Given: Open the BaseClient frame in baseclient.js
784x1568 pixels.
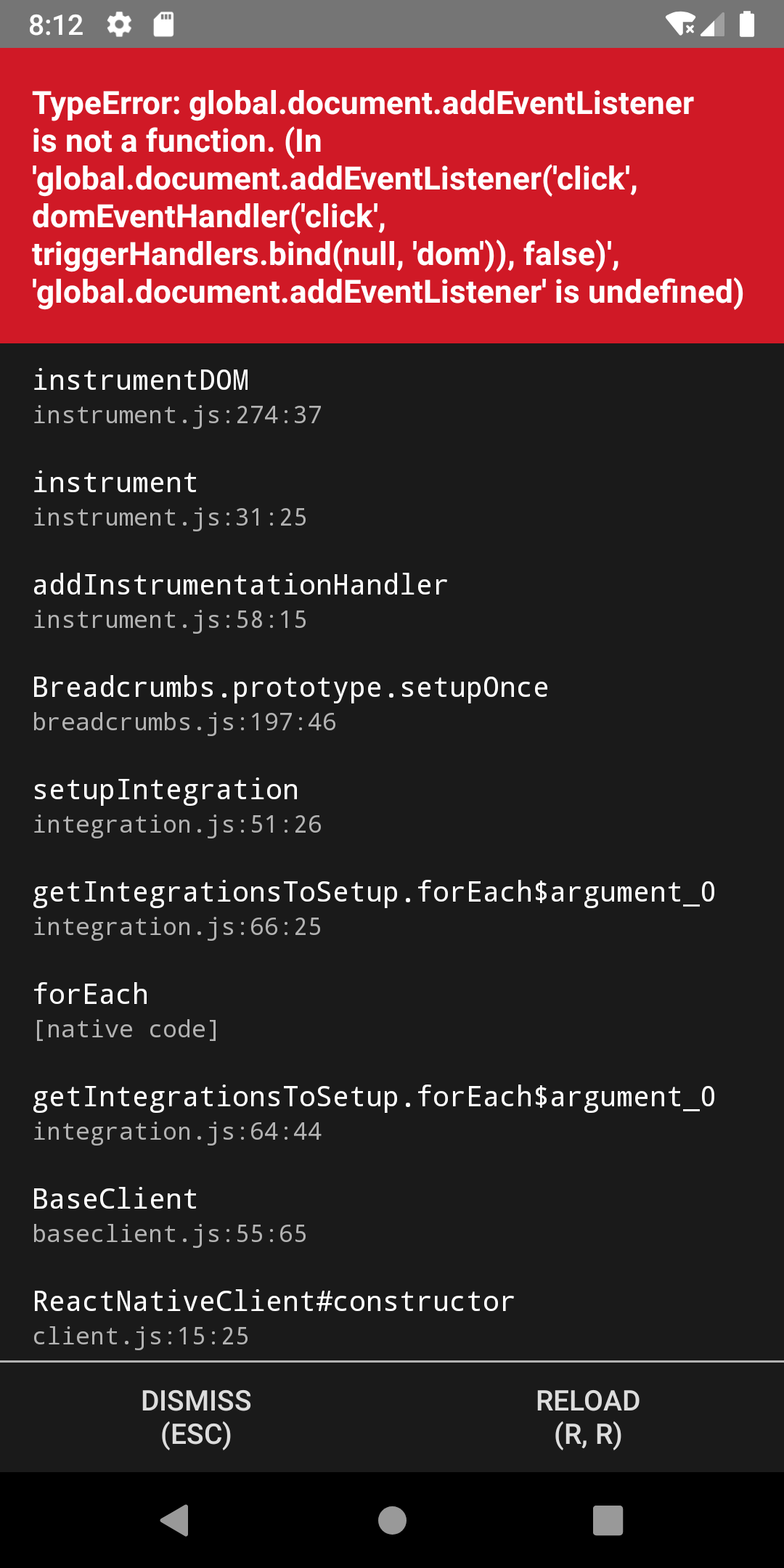Looking at the screenshot, I should pos(114,1199).
